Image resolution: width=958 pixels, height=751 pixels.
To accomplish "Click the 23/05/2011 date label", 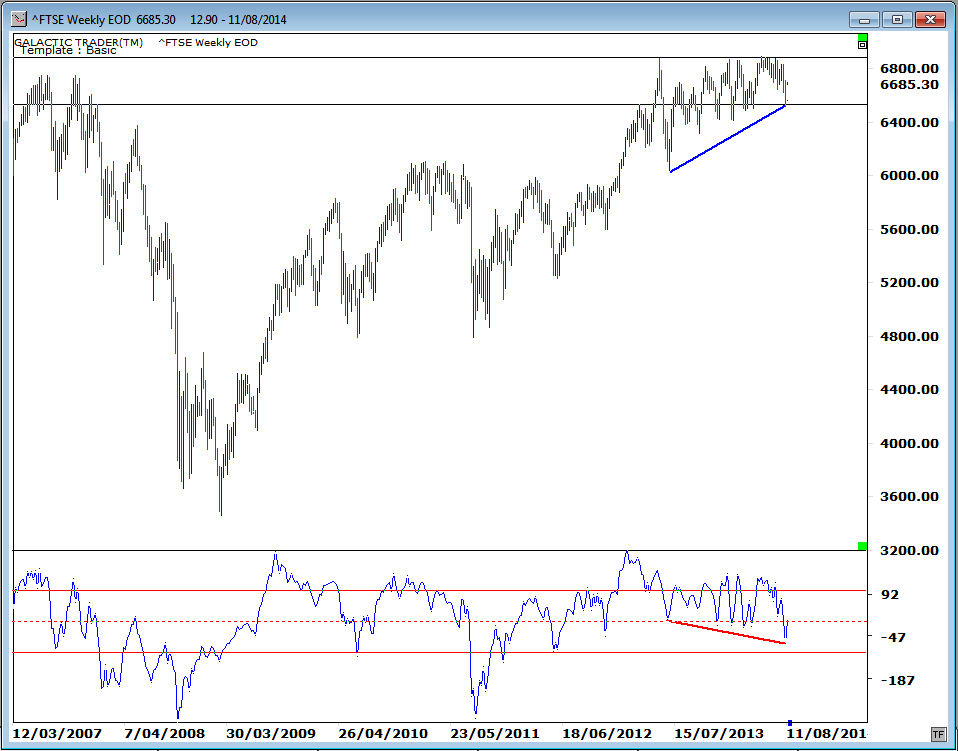I will [x=495, y=733].
